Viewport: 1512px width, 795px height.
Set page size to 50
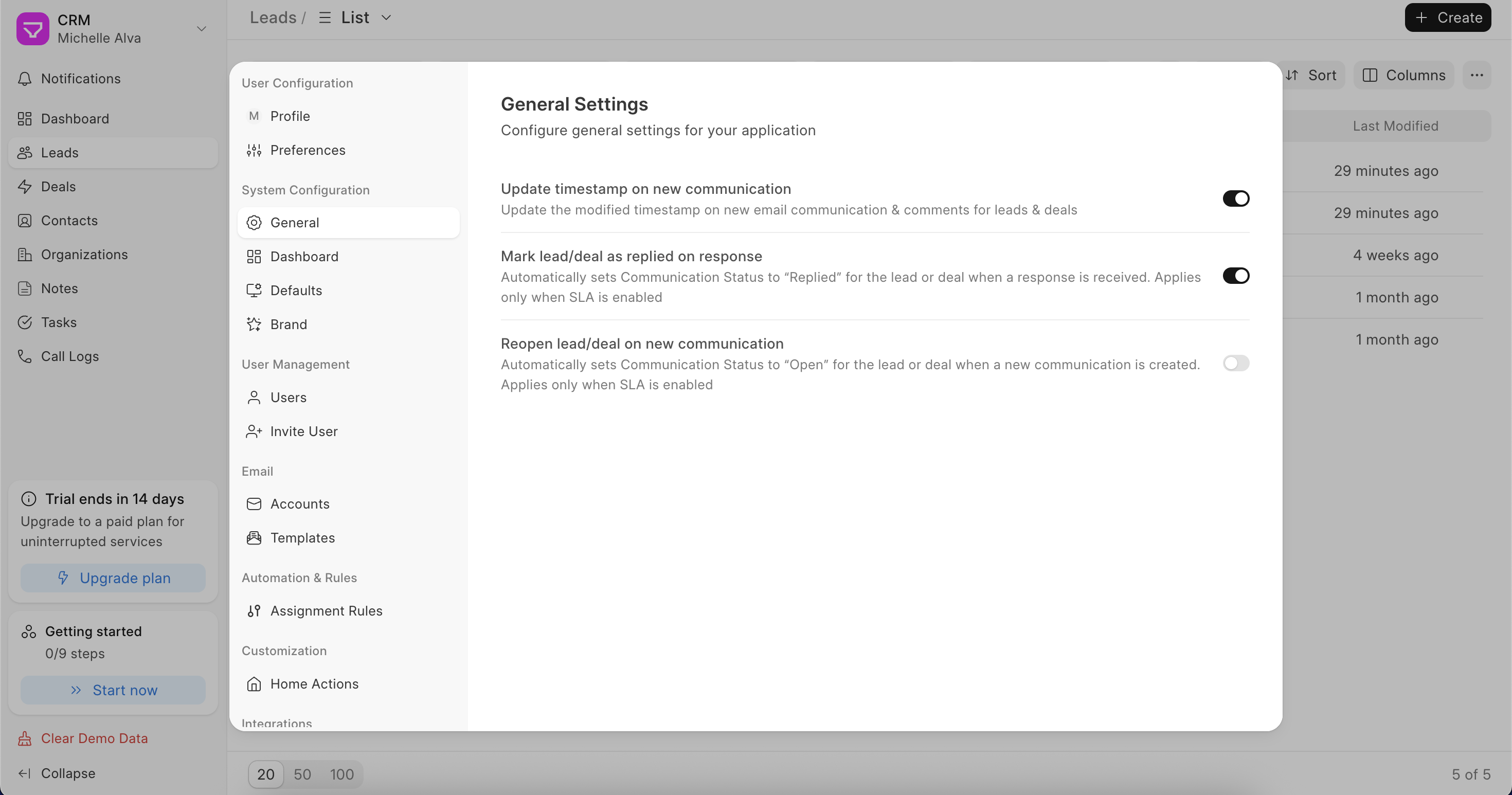[302, 774]
